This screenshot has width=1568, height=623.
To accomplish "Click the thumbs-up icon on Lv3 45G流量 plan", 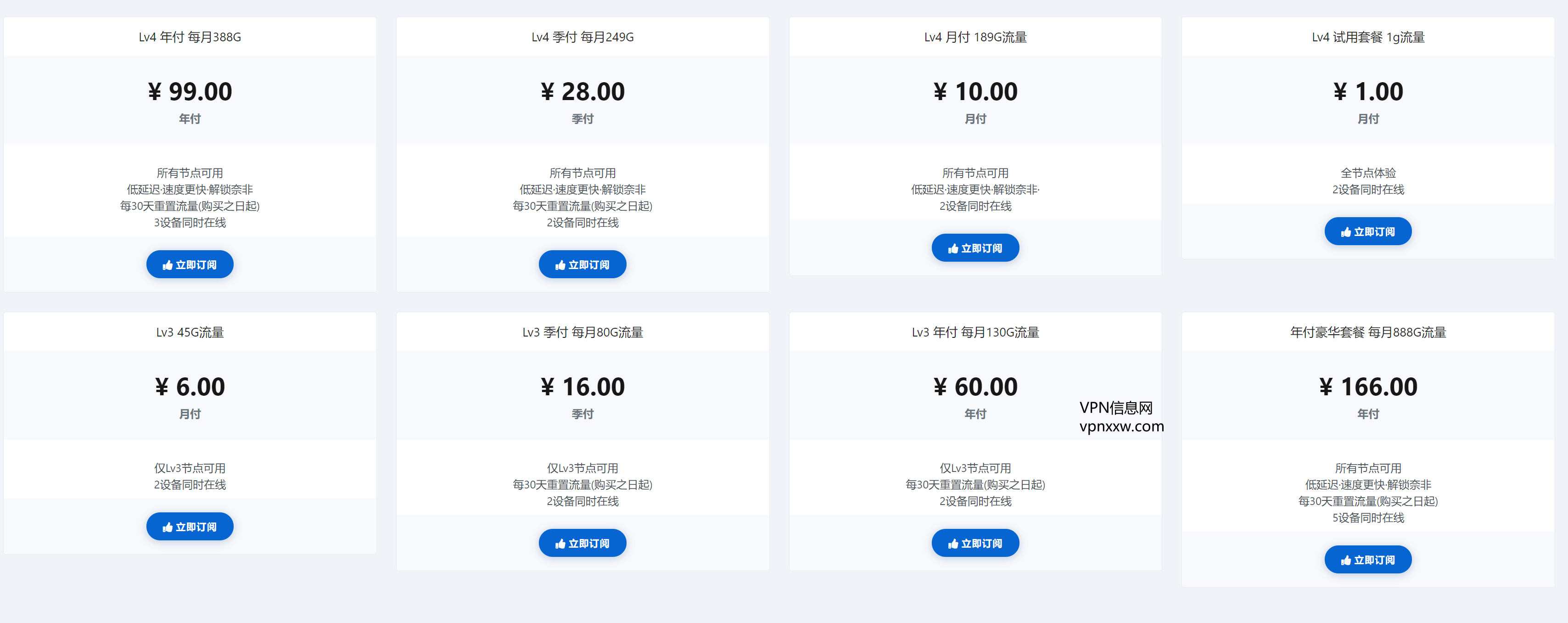I will (x=168, y=528).
